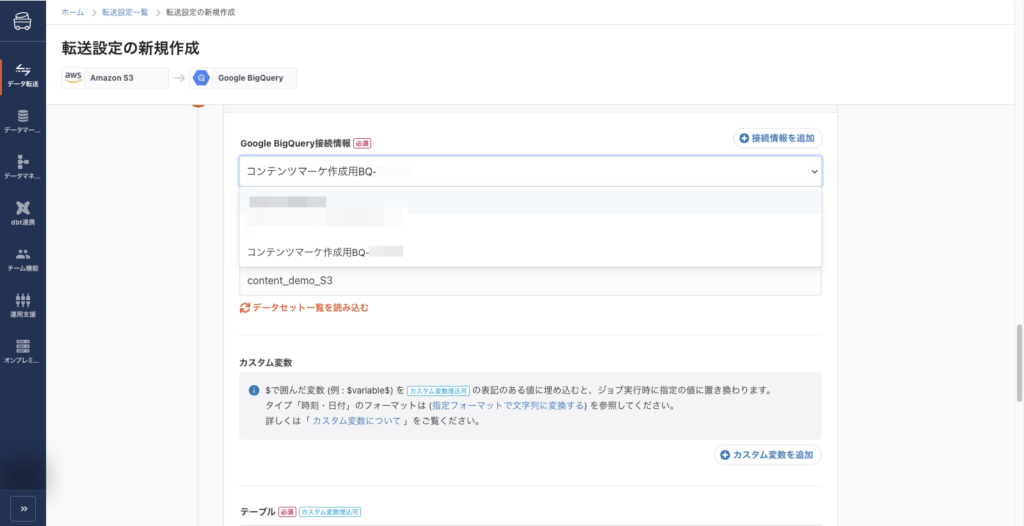The width and height of the screenshot is (1024, 526).
Task: Click the Google BigQuery destination chip
Action: (x=243, y=77)
